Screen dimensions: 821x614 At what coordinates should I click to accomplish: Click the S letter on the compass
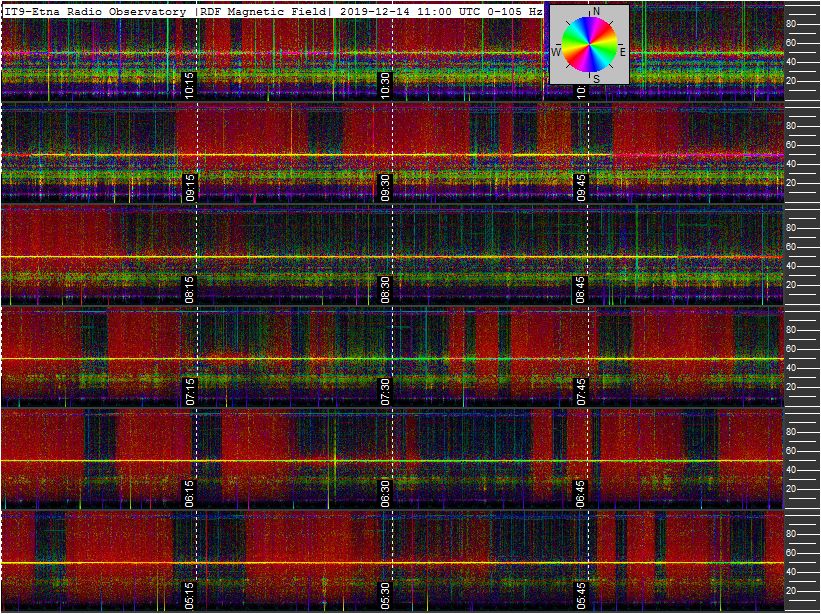pos(596,79)
